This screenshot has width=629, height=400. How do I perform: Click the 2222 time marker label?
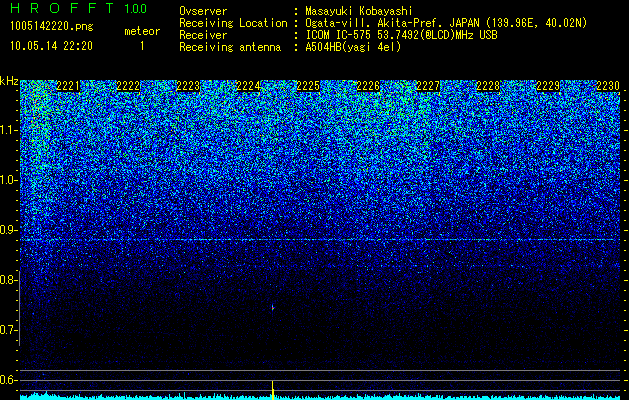point(128,86)
